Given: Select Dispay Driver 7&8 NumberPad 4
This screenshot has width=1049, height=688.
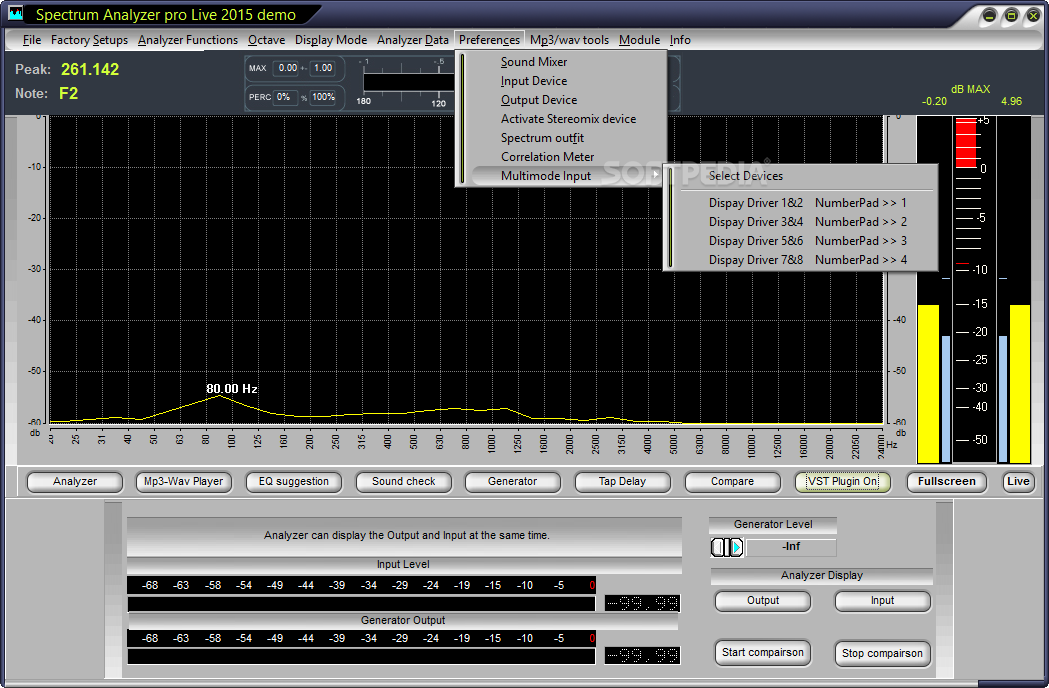Looking at the screenshot, I should pos(807,260).
